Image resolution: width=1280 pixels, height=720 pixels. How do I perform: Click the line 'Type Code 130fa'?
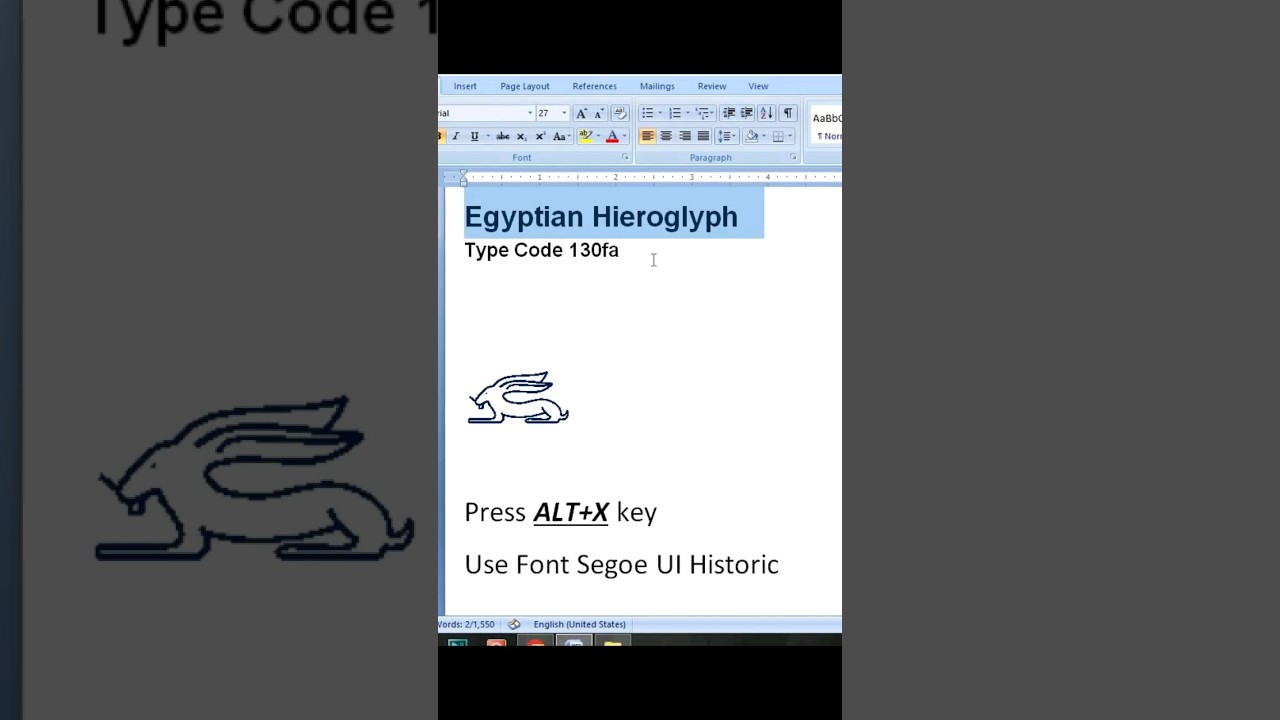click(542, 250)
